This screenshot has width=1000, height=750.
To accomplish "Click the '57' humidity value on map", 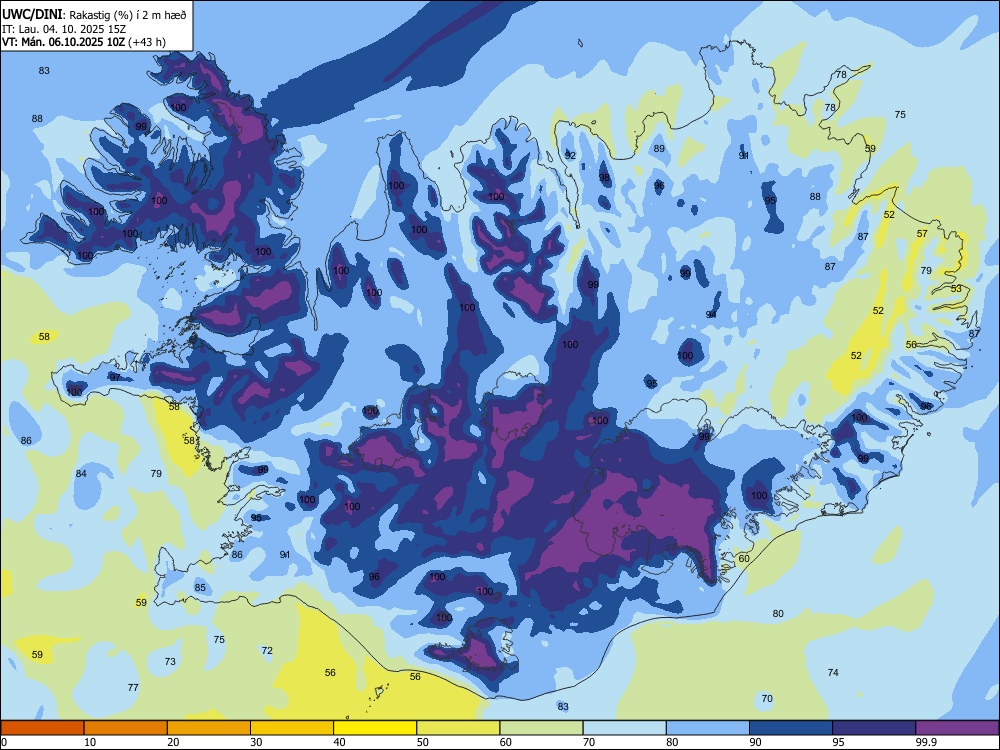I will 922,234.
